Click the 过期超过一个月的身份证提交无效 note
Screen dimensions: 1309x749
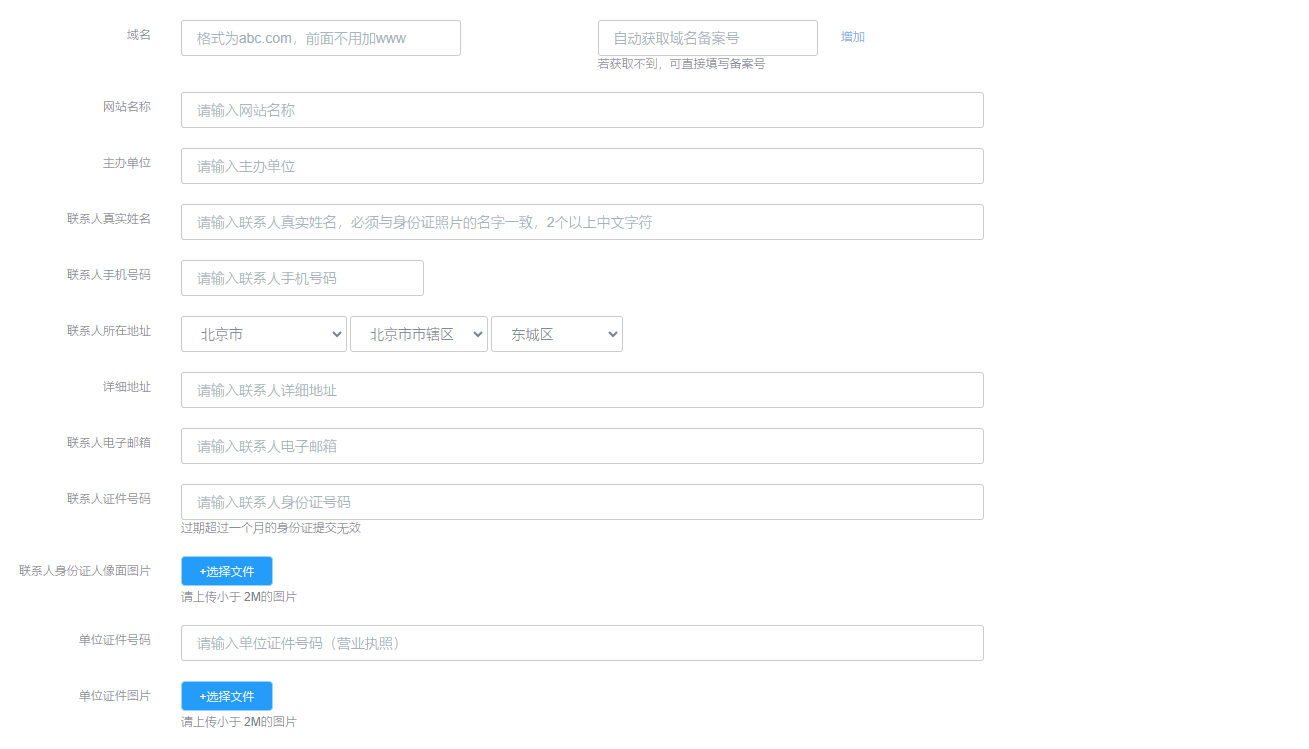pyautogui.click(x=271, y=528)
